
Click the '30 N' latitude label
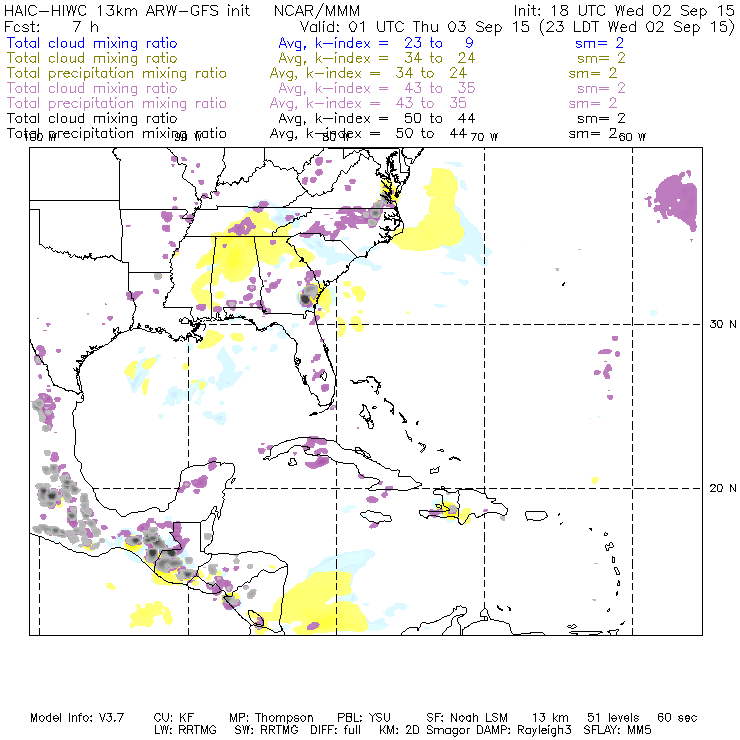coord(723,324)
